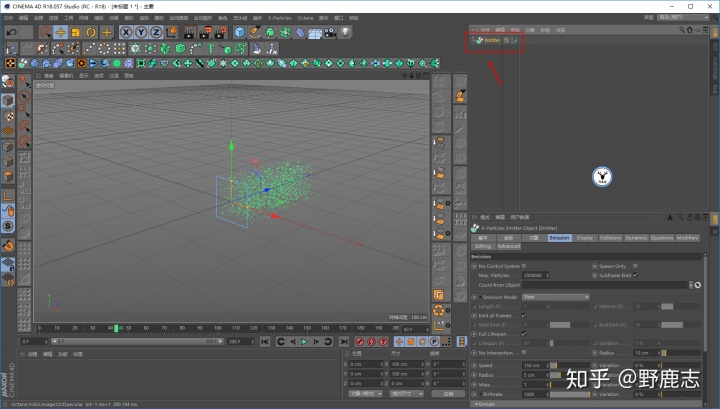Uncheck the Subframe Emit checkbox
The height and width of the screenshot is (409, 720).
click(636, 275)
